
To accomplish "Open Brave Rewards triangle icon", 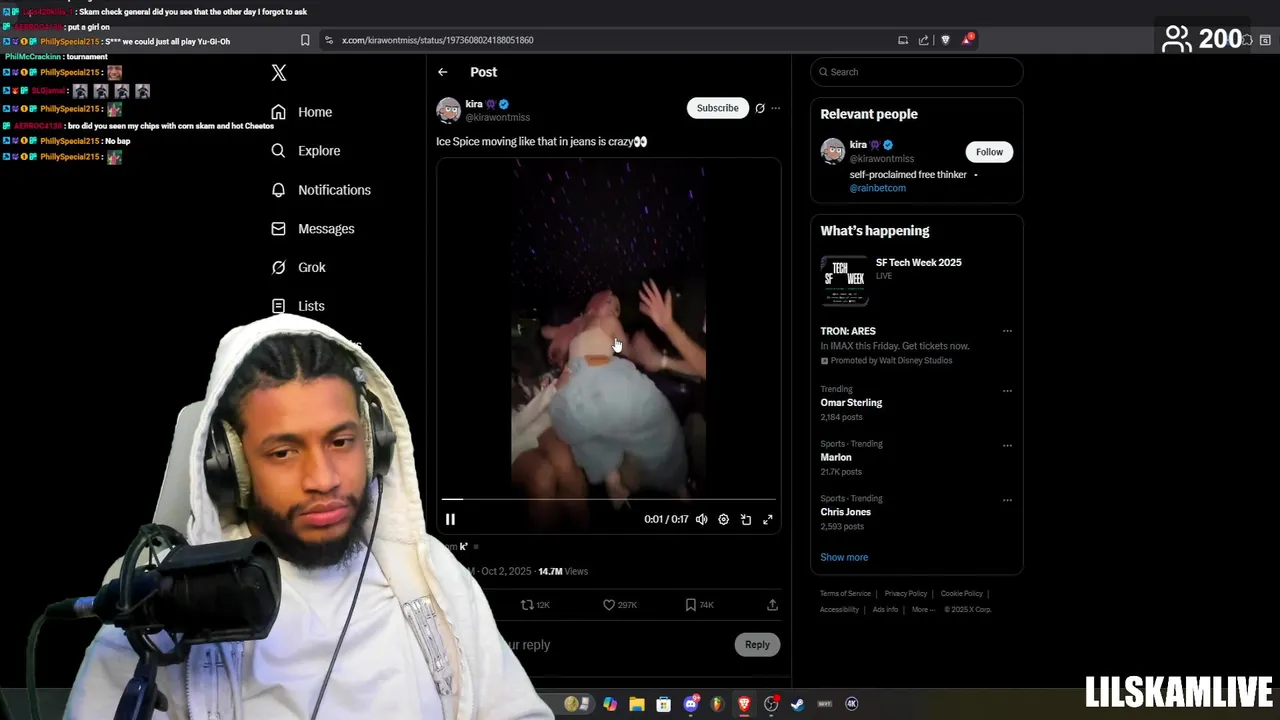I will 967,40.
